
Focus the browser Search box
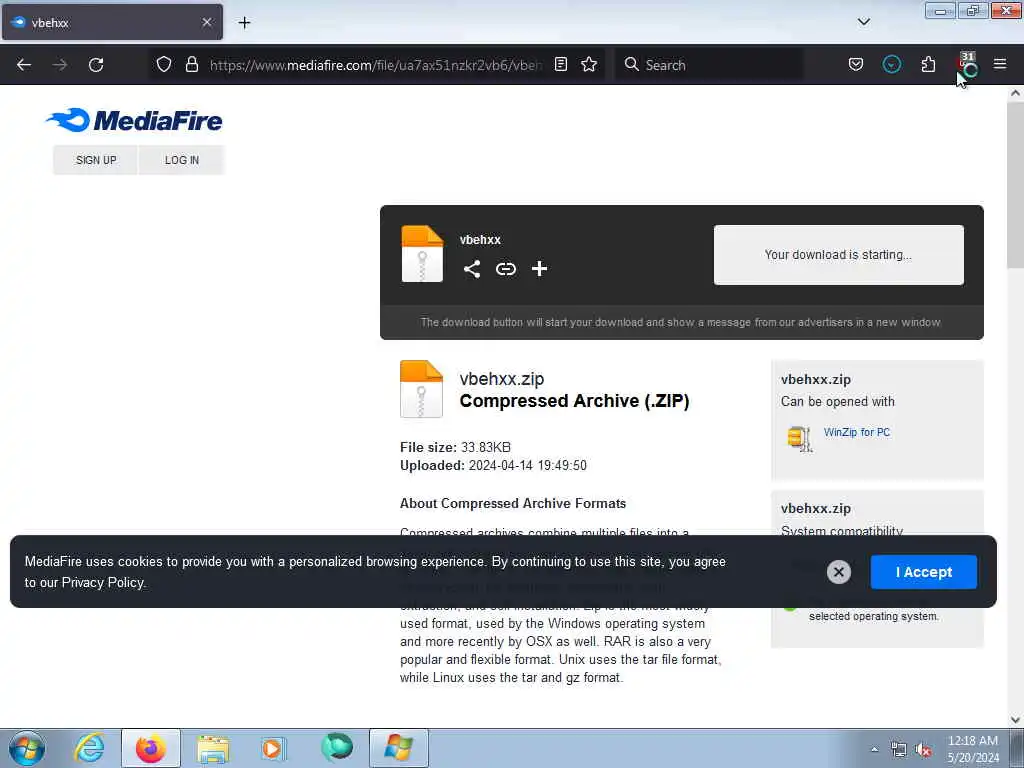pos(709,65)
